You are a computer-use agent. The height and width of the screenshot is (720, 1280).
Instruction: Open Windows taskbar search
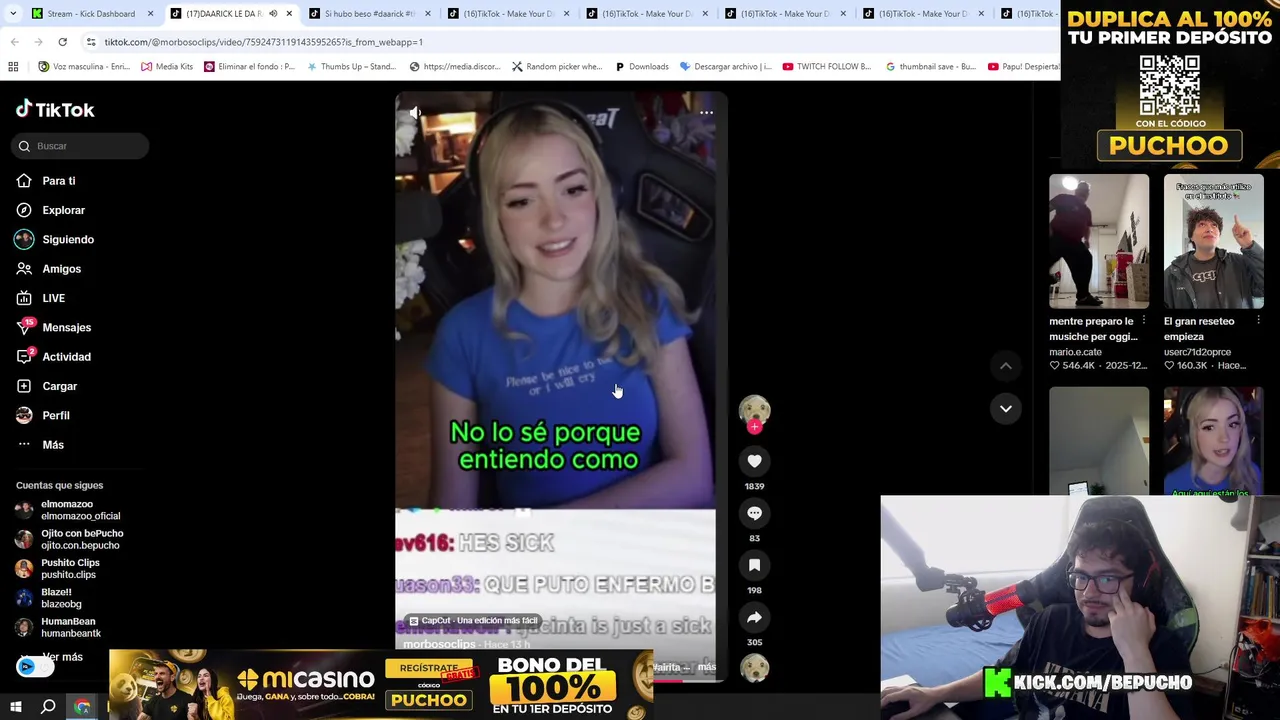click(x=48, y=707)
